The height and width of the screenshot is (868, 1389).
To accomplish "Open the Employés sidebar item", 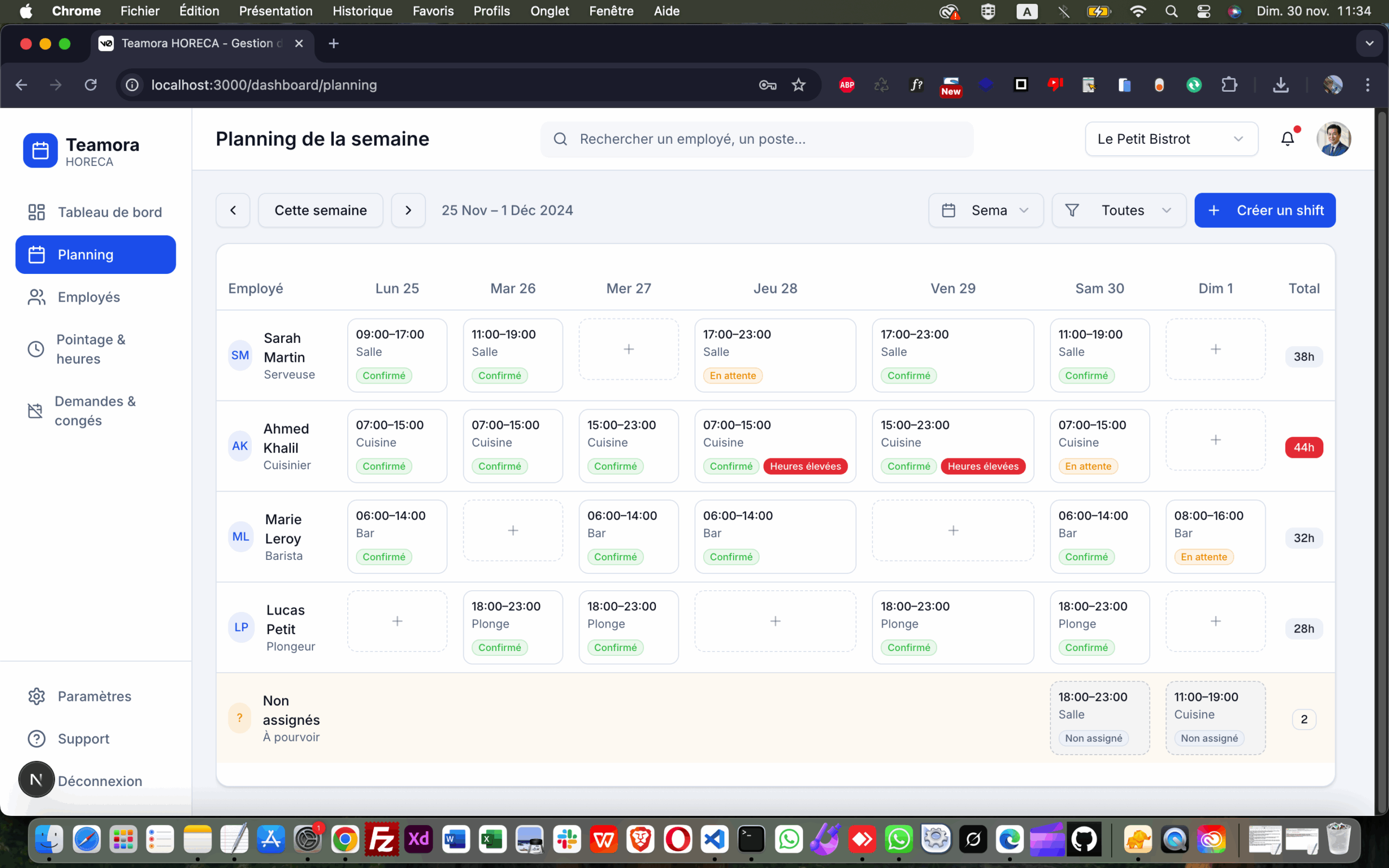I will click(89, 297).
